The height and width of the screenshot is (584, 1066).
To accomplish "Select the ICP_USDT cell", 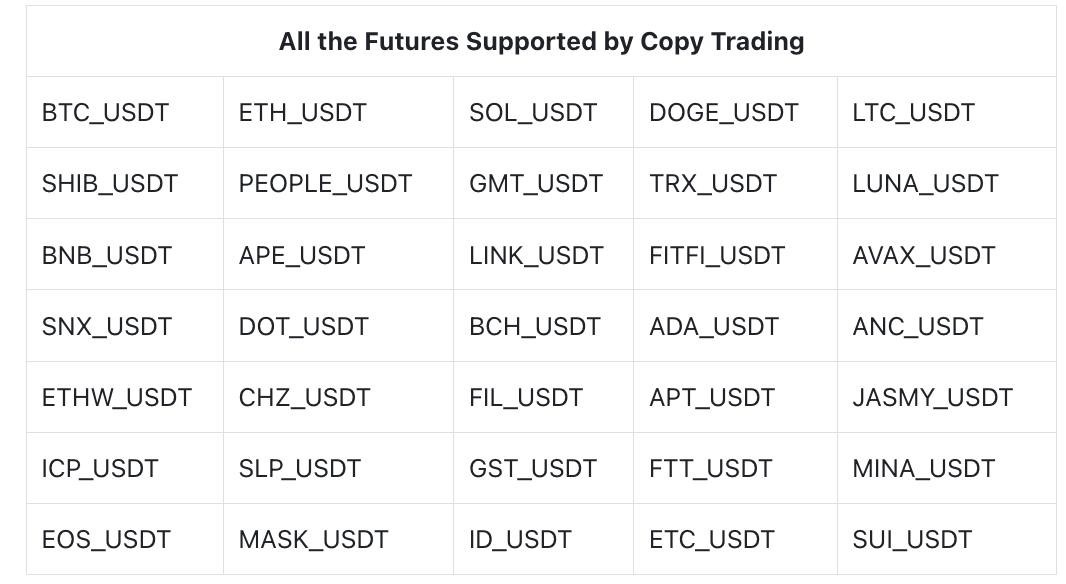I will [100, 468].
